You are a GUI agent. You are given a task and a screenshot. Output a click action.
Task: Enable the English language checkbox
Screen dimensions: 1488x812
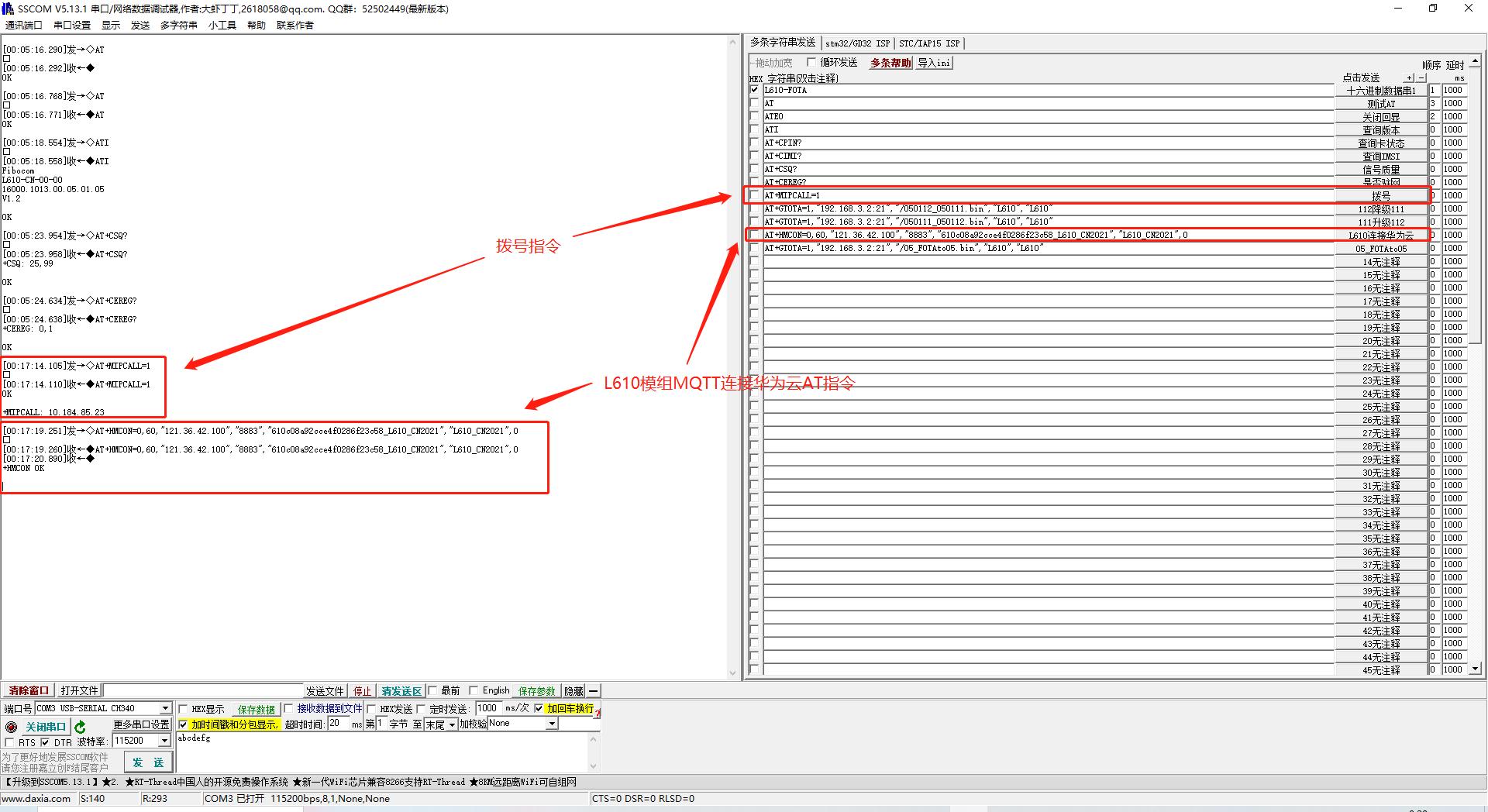coord(474,690)
